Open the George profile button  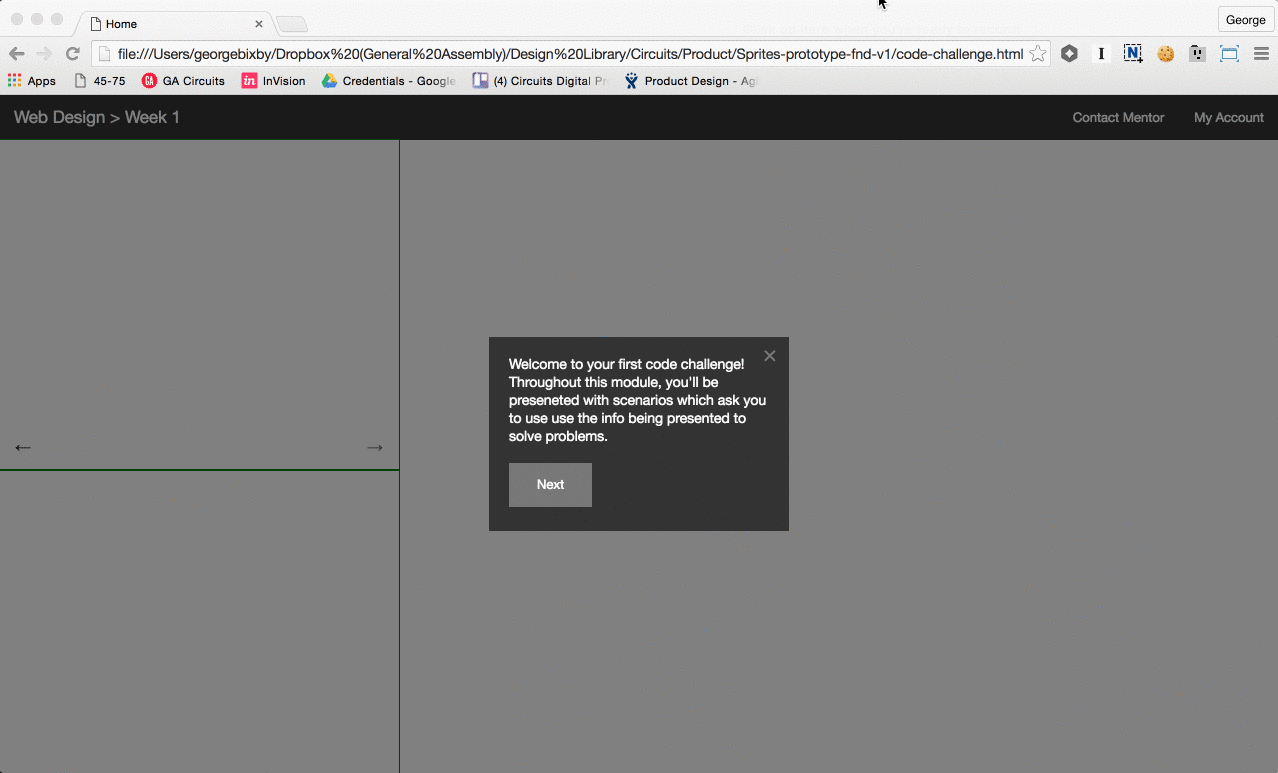tap(1245, 20)
